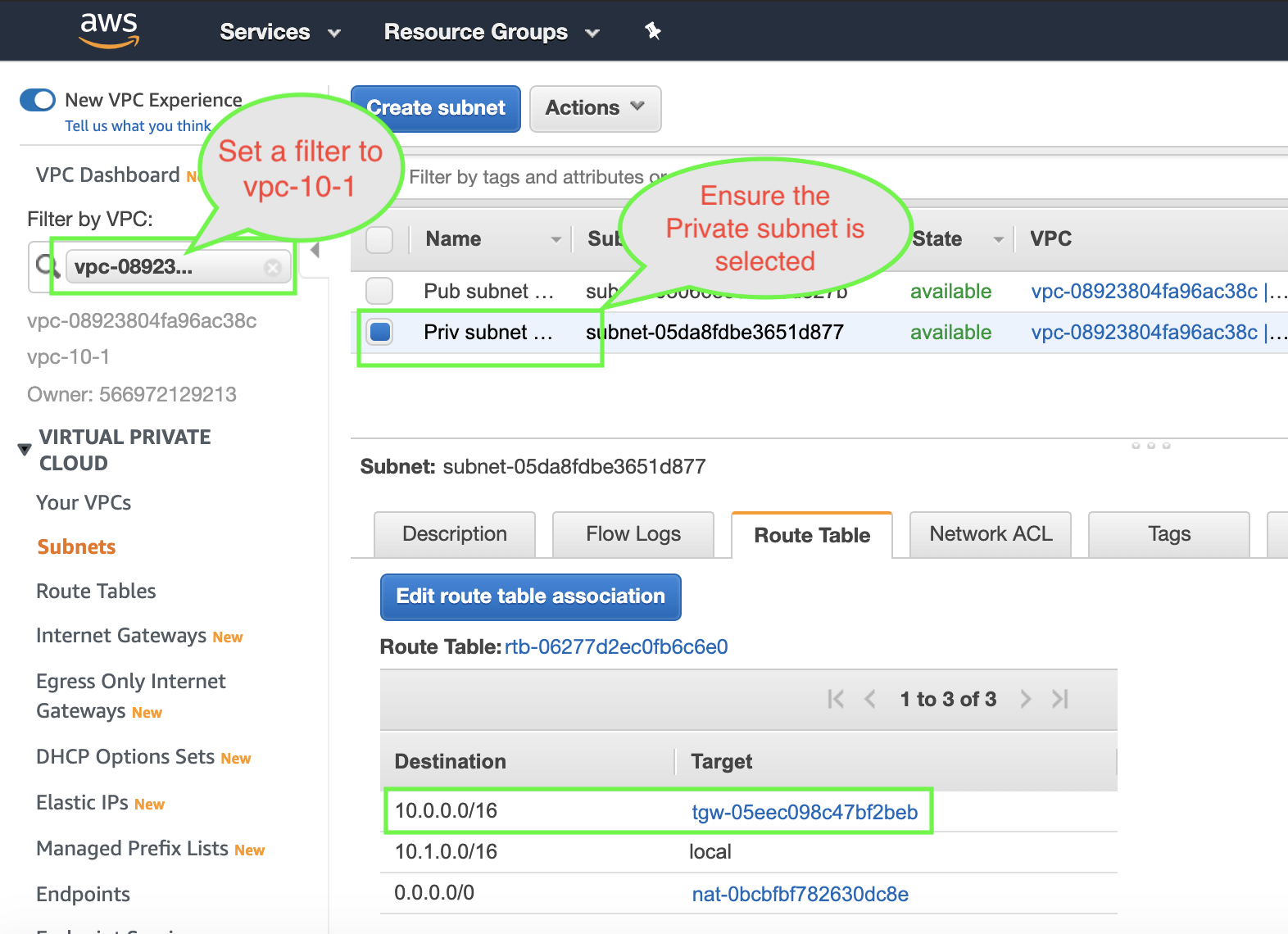Open transit gateway tgw-05eec098c47bf2beb link
Screen dimensions: 1288x934
(805, 812)
